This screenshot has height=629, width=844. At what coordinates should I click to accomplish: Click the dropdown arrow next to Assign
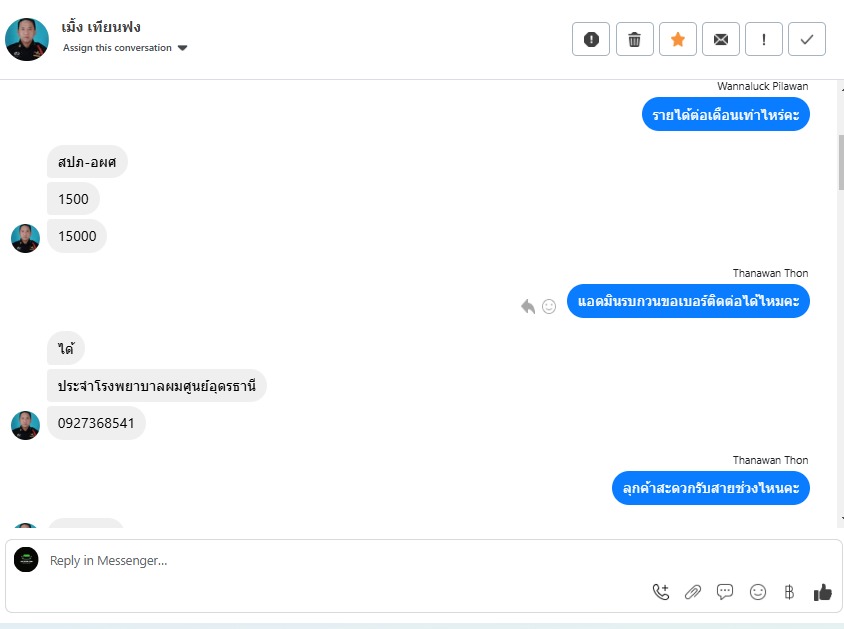coord(182,48)
